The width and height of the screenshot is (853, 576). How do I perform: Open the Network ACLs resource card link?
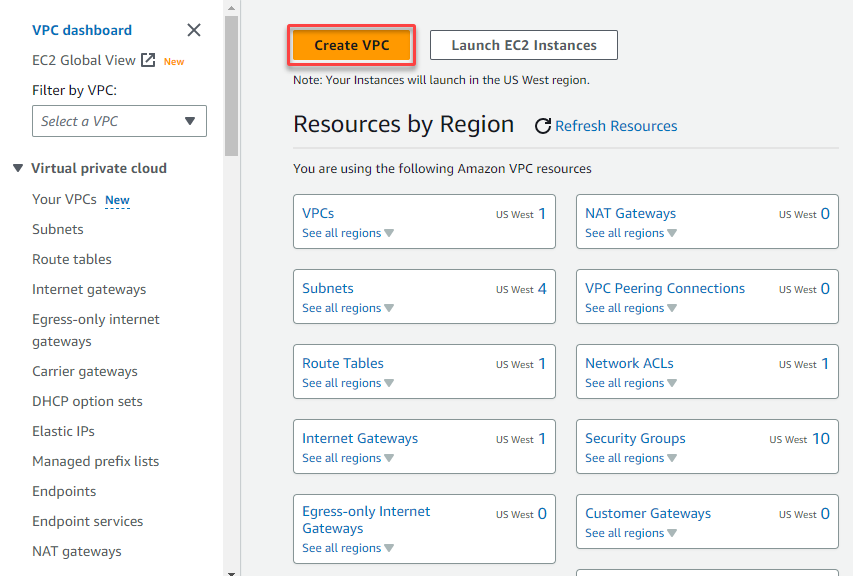[x=629, y=363]
